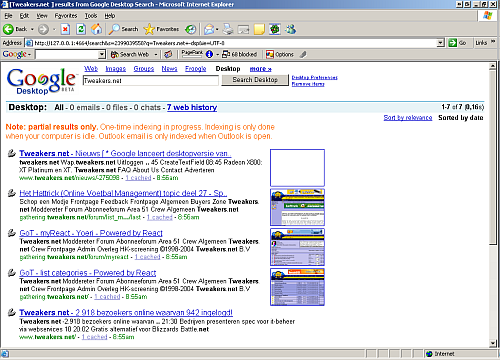Switch to the Groups search tab
Screen dimensions: 500x360
click(x=144, y=69)
